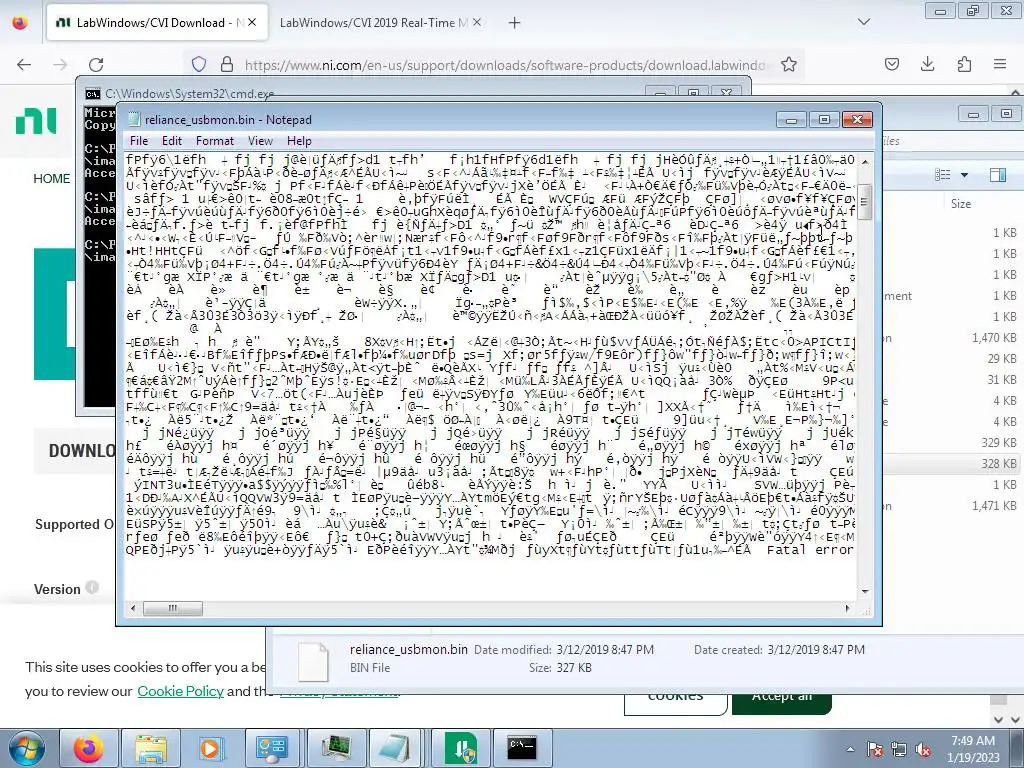Close the LabWindows/CVI 2019 Real-Time tab
Image resolution: width=1024 pixels, height=768 pixels.
click(x=477, y=23)
